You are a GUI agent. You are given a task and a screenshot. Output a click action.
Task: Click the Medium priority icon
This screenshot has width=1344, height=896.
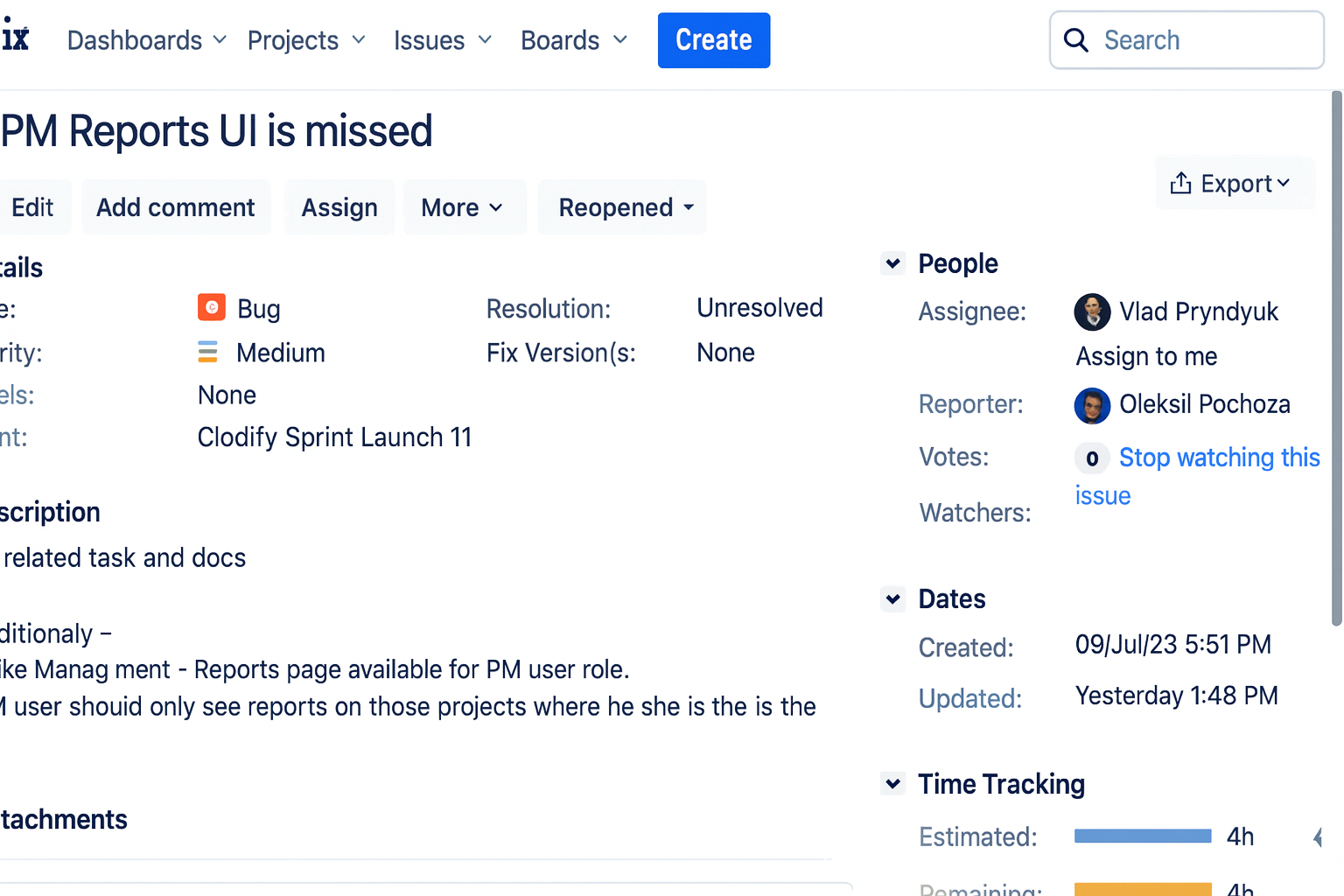(208, 352)
